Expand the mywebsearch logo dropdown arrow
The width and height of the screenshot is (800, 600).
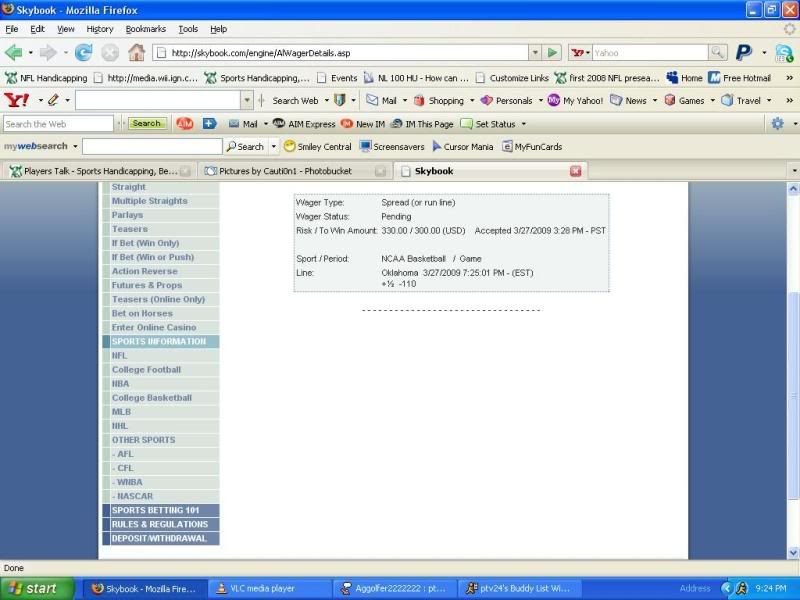(x=75, y=146)
